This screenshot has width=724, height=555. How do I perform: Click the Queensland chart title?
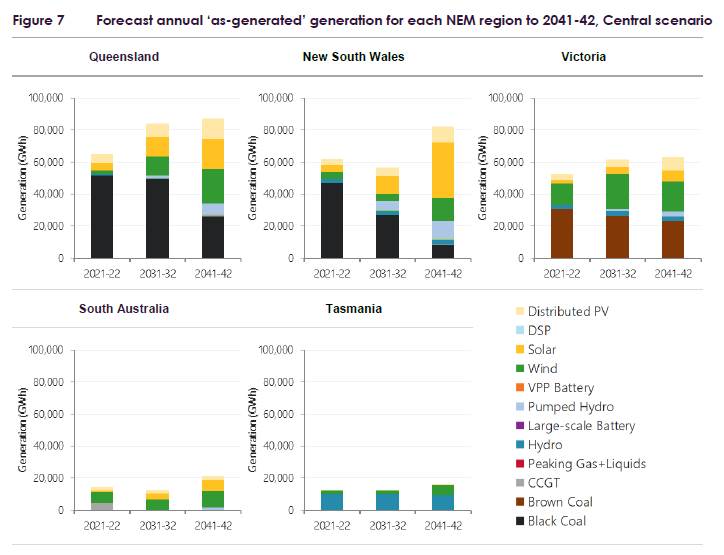124,57
